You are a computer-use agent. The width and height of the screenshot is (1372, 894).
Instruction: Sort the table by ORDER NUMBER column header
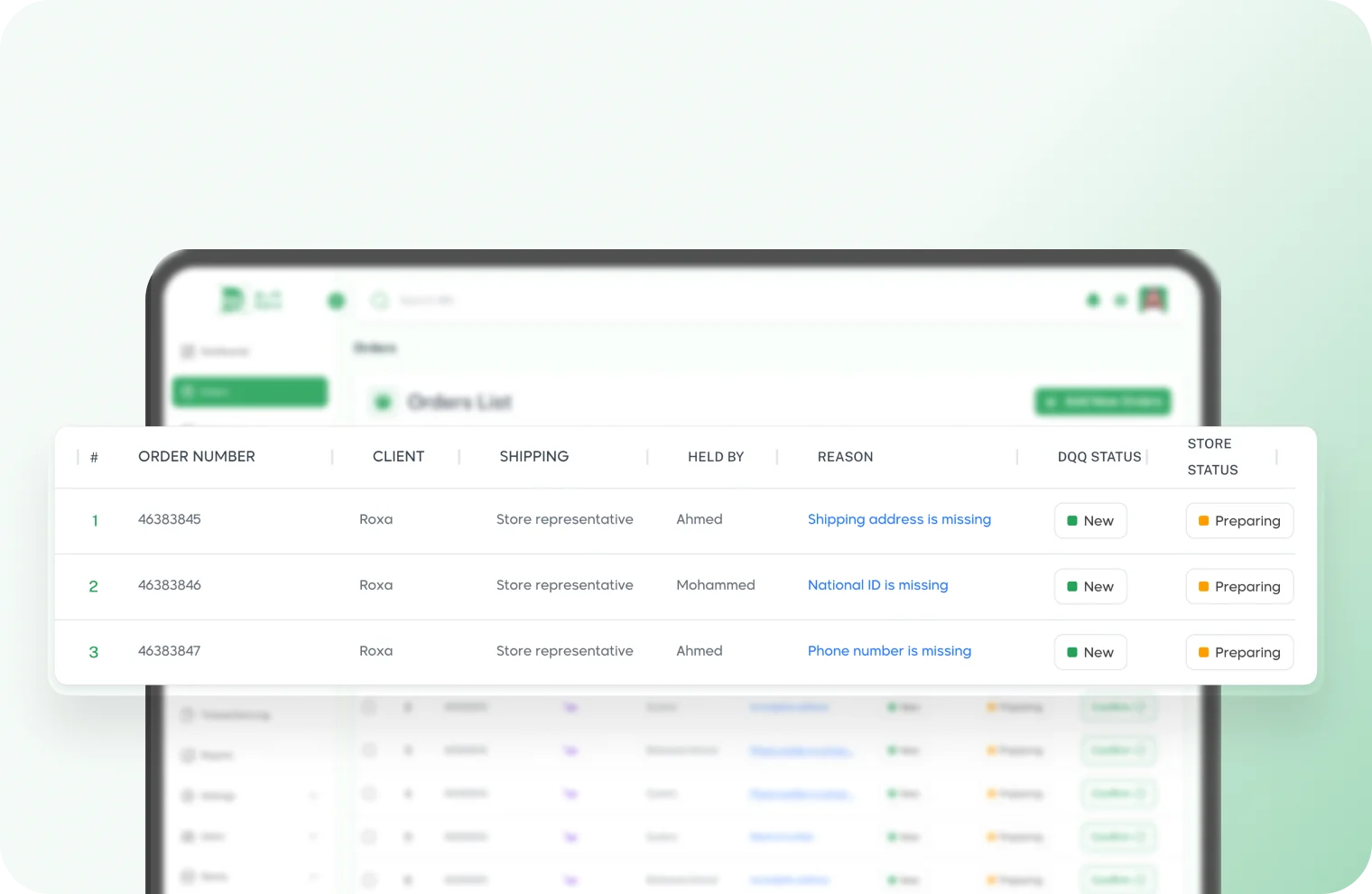click(x=197, y=457)
